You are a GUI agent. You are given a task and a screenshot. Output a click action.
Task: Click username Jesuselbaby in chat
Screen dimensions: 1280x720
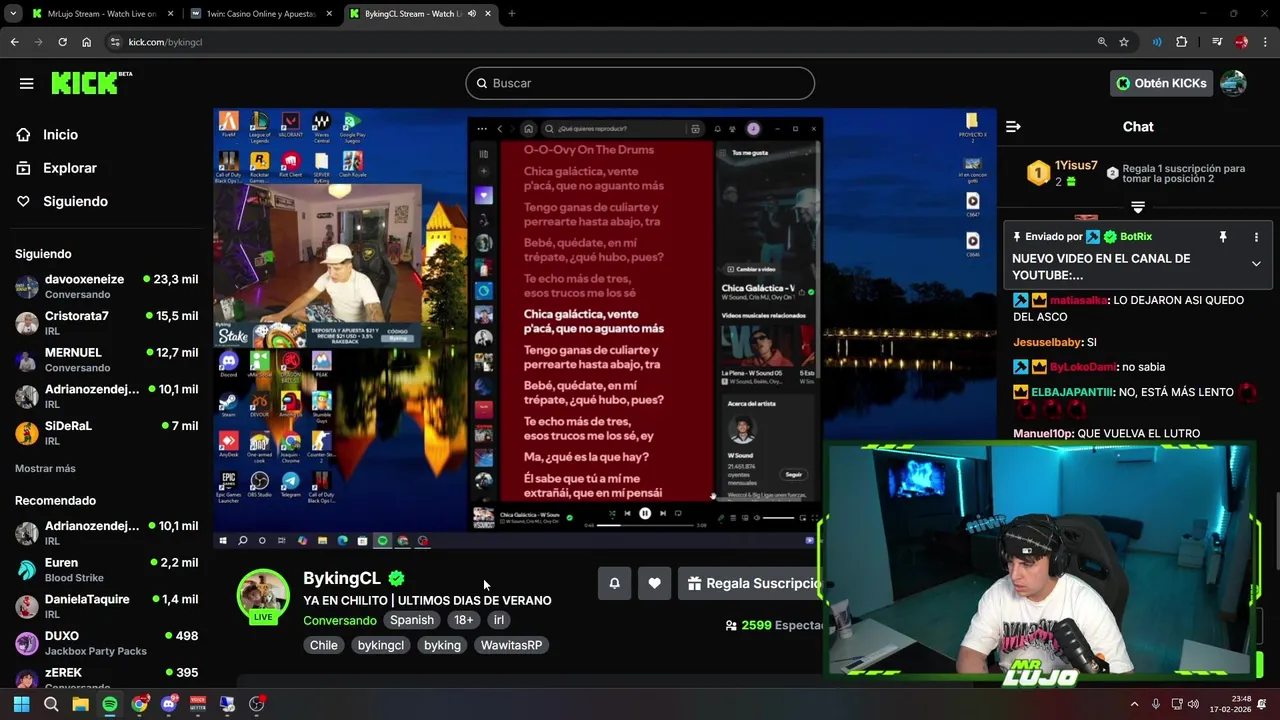coord(1048,342)
